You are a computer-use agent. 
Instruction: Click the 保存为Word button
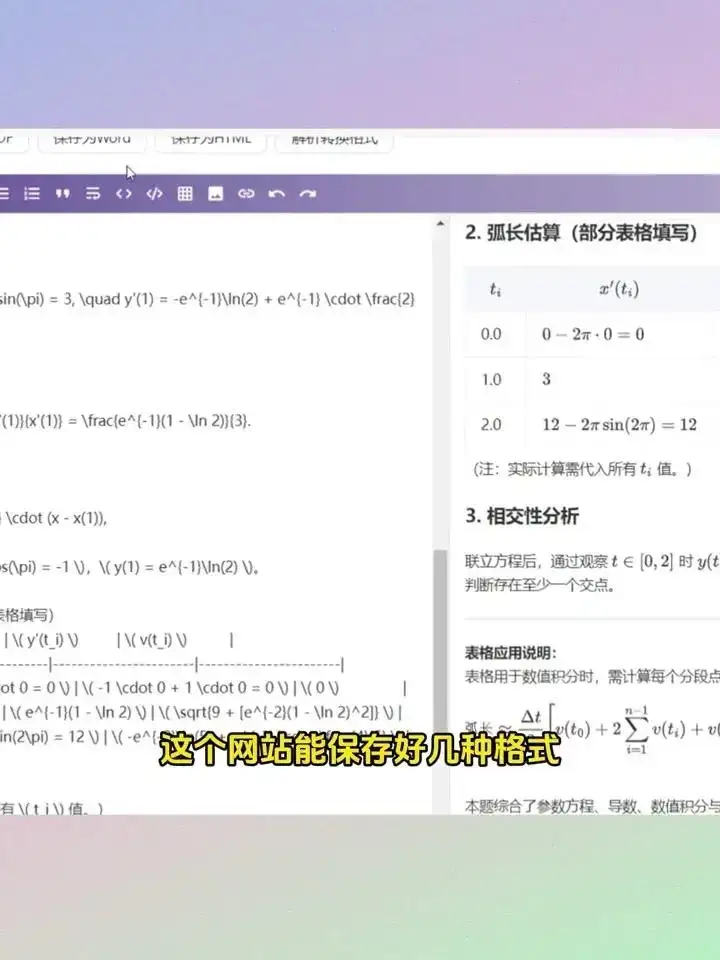click(x=92, y=140)
